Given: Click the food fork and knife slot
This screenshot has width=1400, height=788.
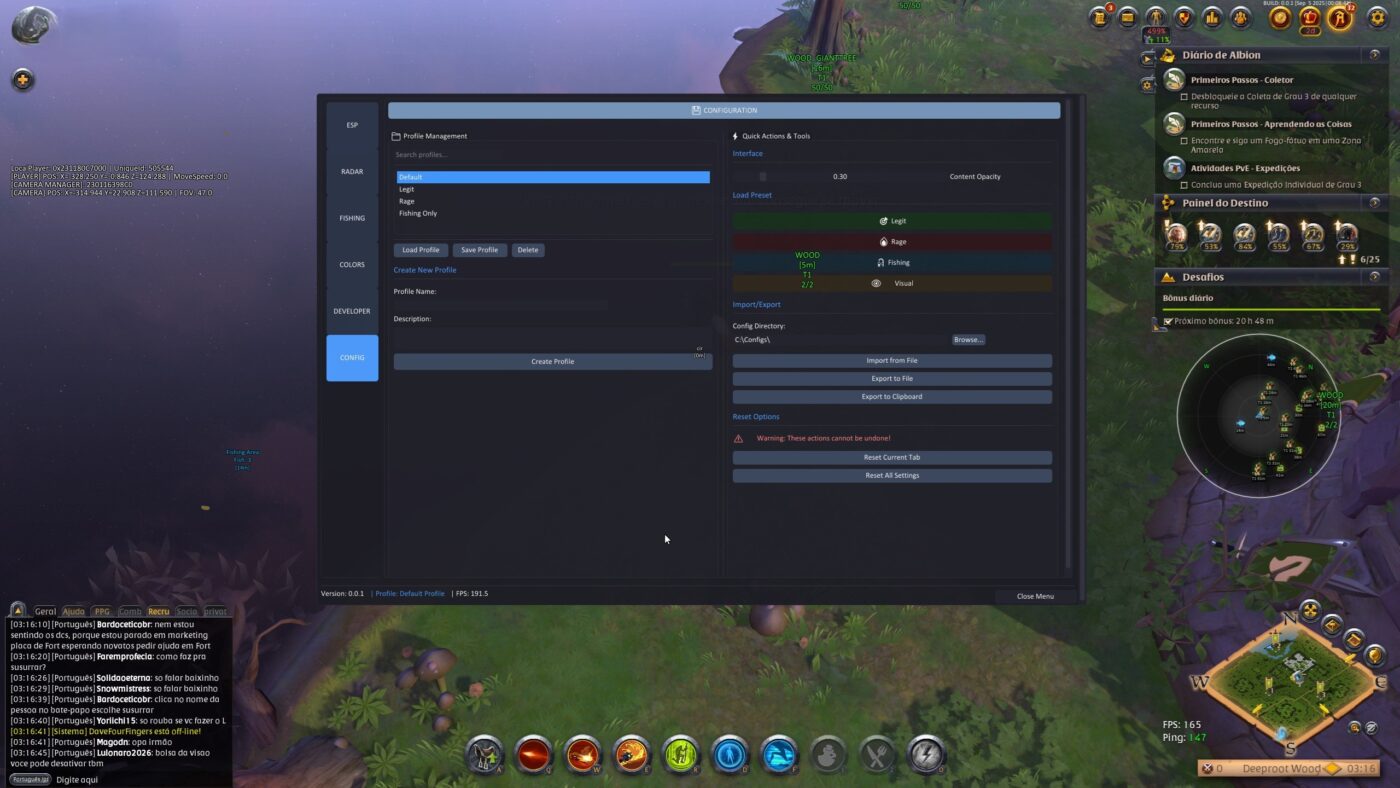Looking at the screenshot, I should click(x=877, y=755).
